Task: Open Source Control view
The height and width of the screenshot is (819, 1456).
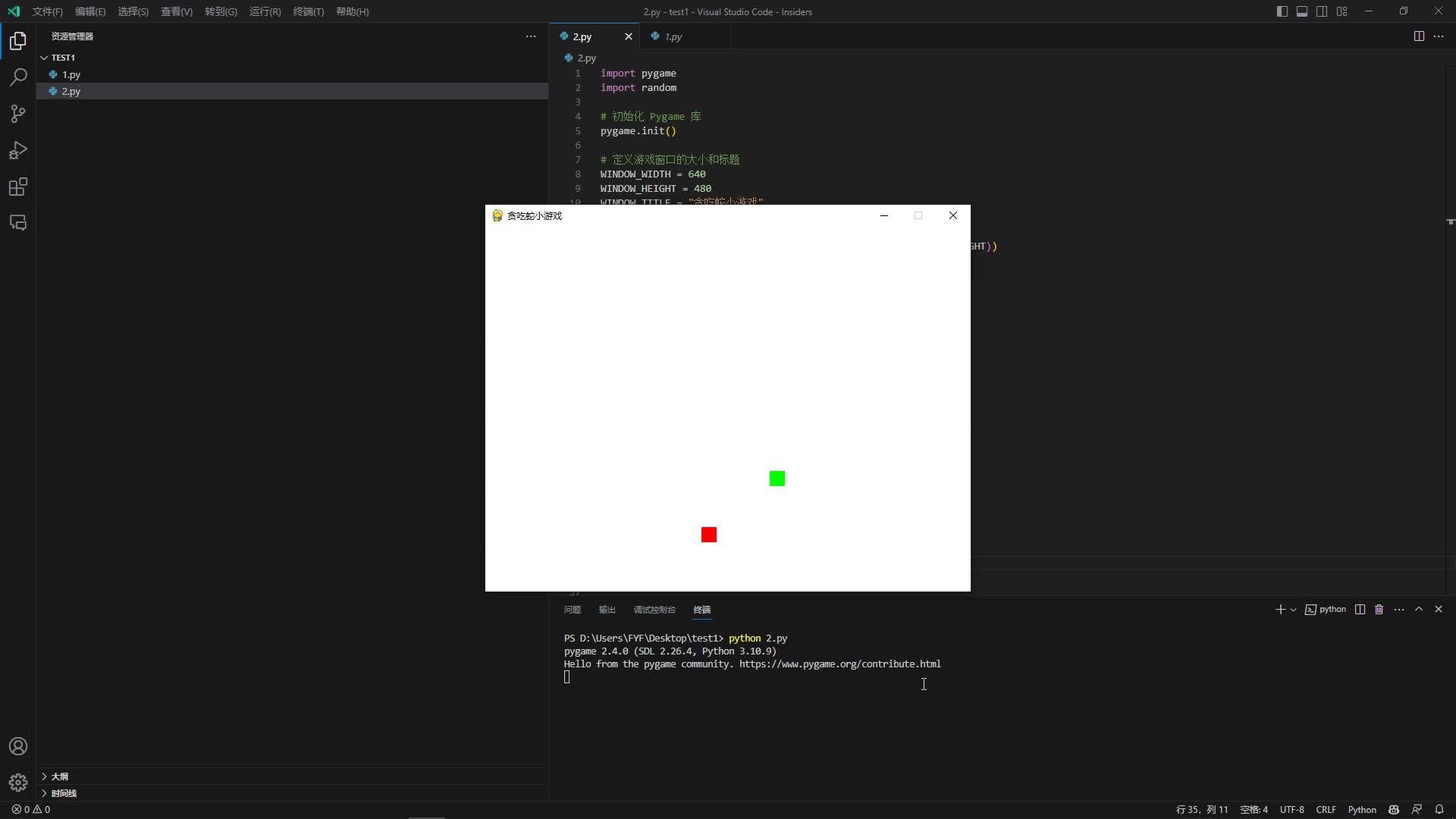Action: [17, 114]
